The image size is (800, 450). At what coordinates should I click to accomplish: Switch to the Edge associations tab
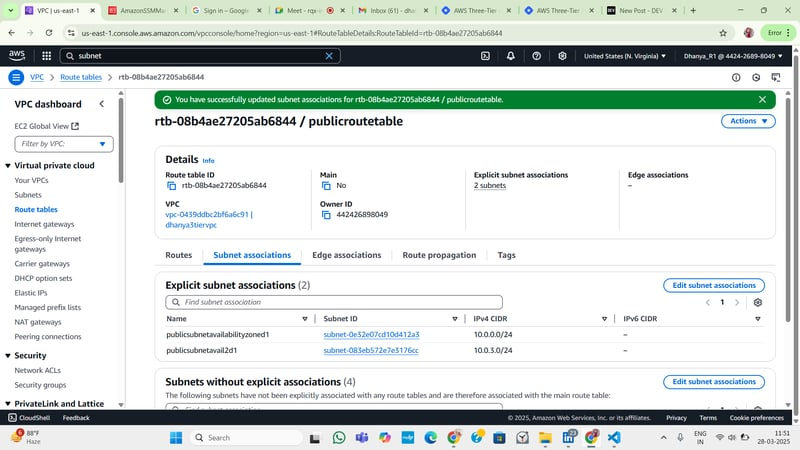[346, 255]
